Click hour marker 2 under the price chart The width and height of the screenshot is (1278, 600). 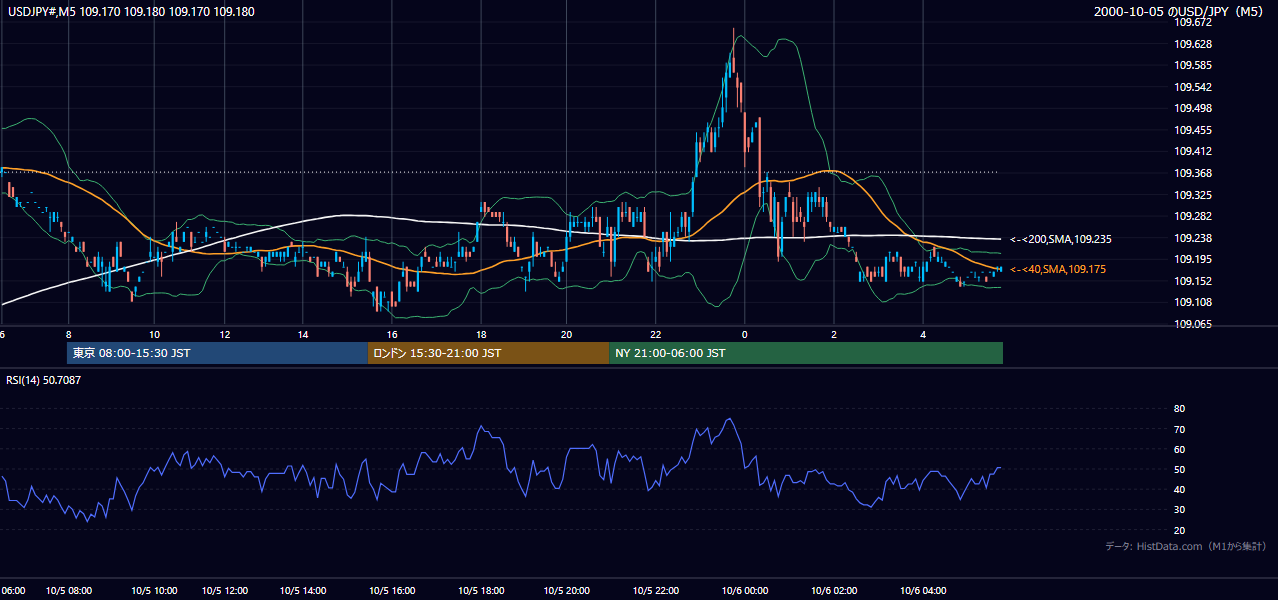tap(834, 335)
